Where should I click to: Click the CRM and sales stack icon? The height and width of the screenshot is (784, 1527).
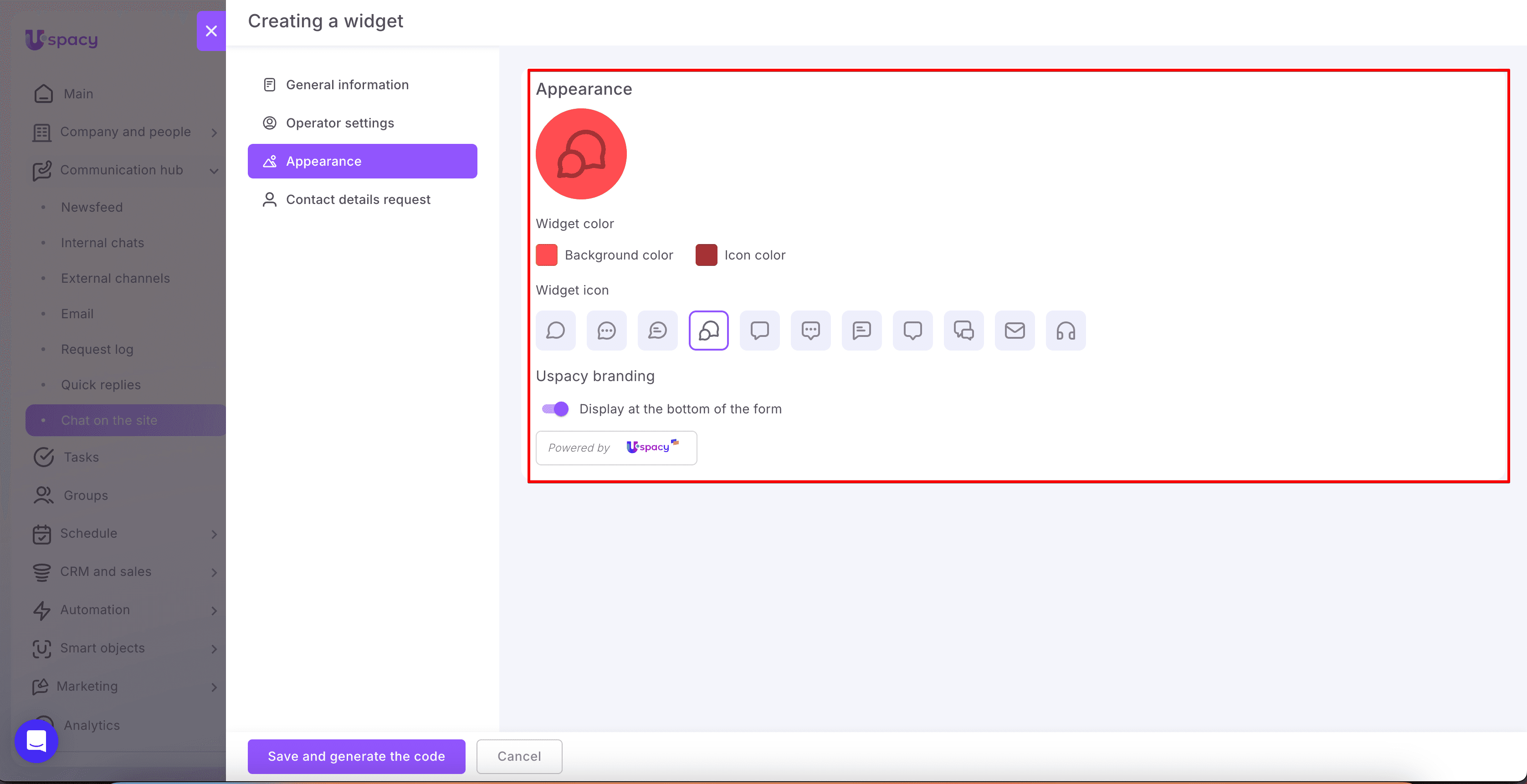point(41,572)
